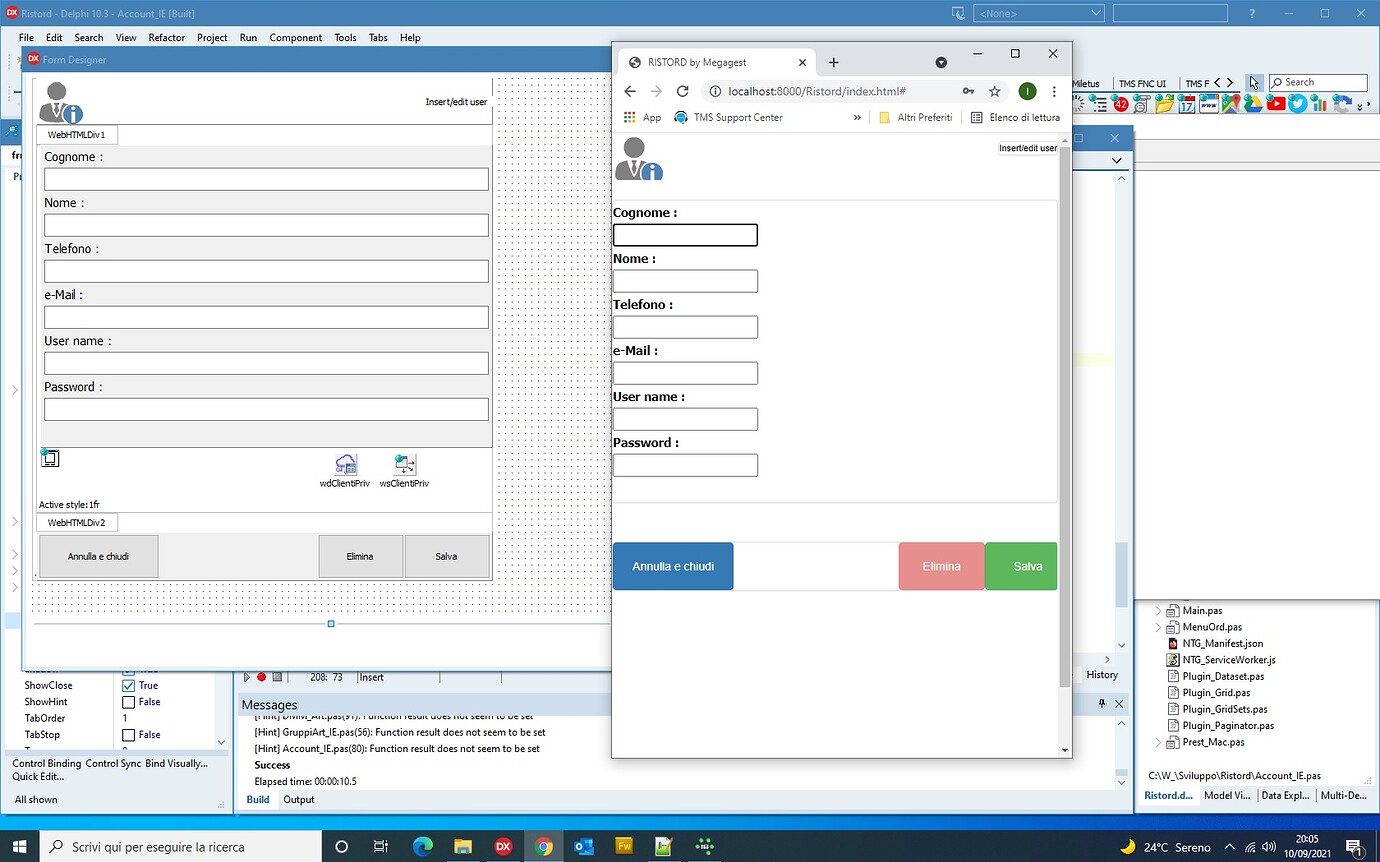This screenshot has height=862, width=1380.
Task: Select the wsClientiPriv component icon
Action: [x=405, y=465]
